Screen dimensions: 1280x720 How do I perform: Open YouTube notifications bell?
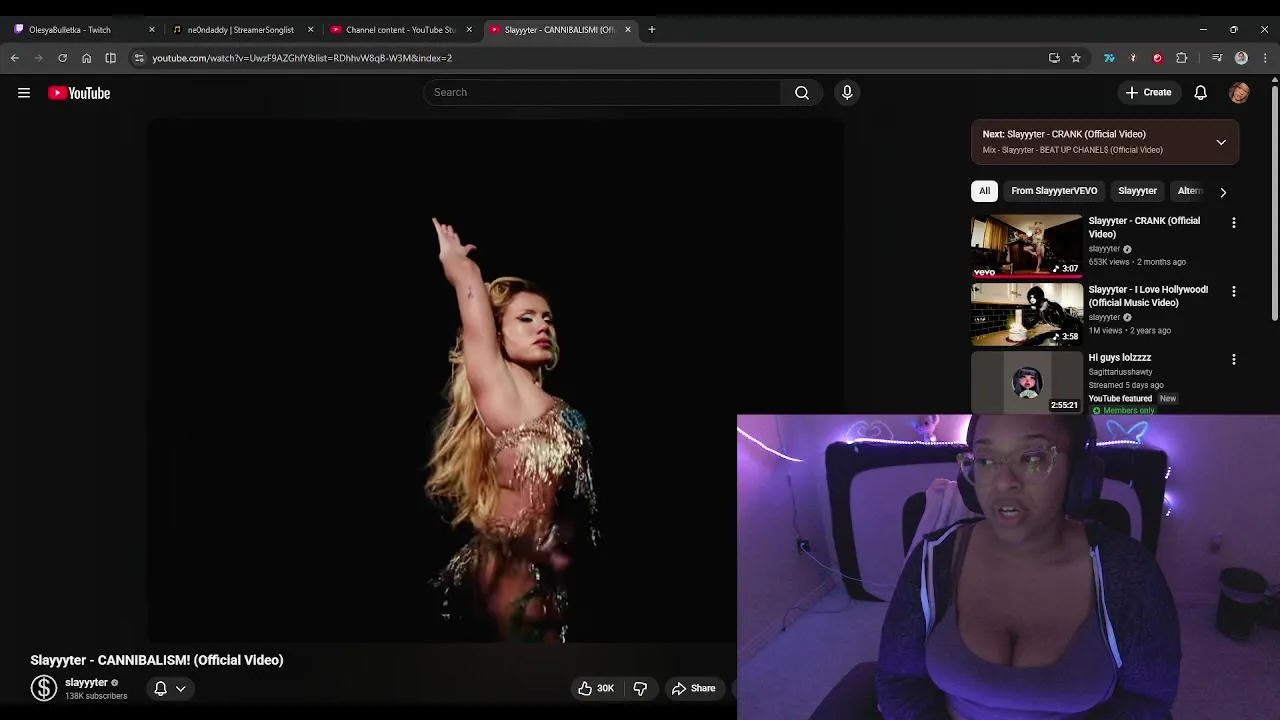coord(1201,92)
